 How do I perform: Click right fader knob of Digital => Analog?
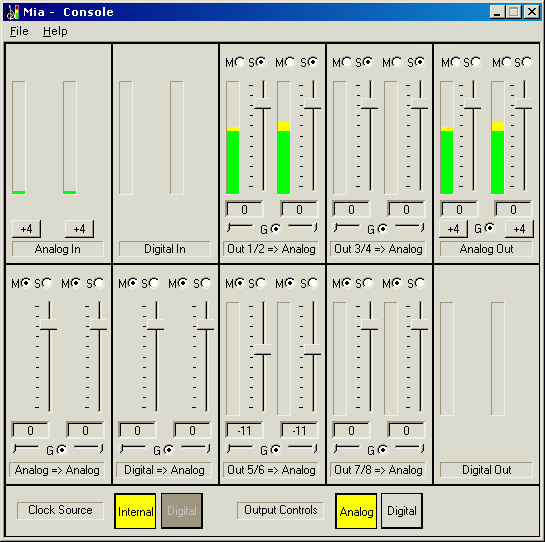206,325
